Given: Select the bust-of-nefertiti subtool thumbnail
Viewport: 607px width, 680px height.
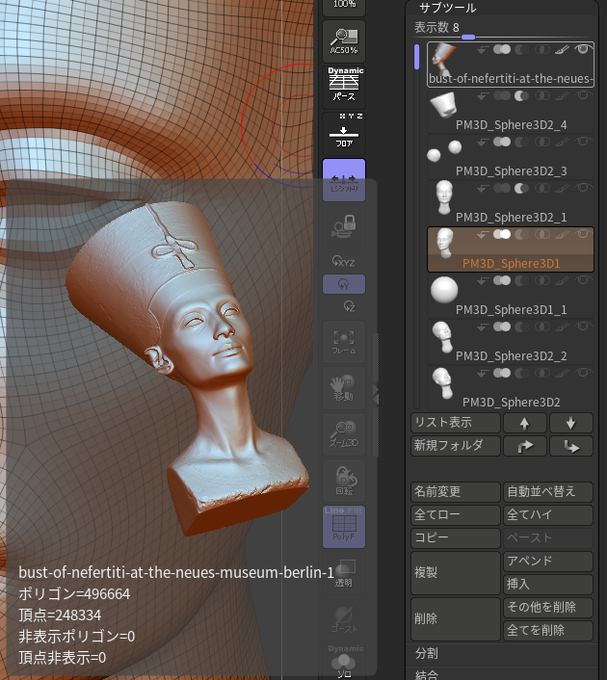Looking at the screenshot, I should pyautogui.click(x=444, y=57).
